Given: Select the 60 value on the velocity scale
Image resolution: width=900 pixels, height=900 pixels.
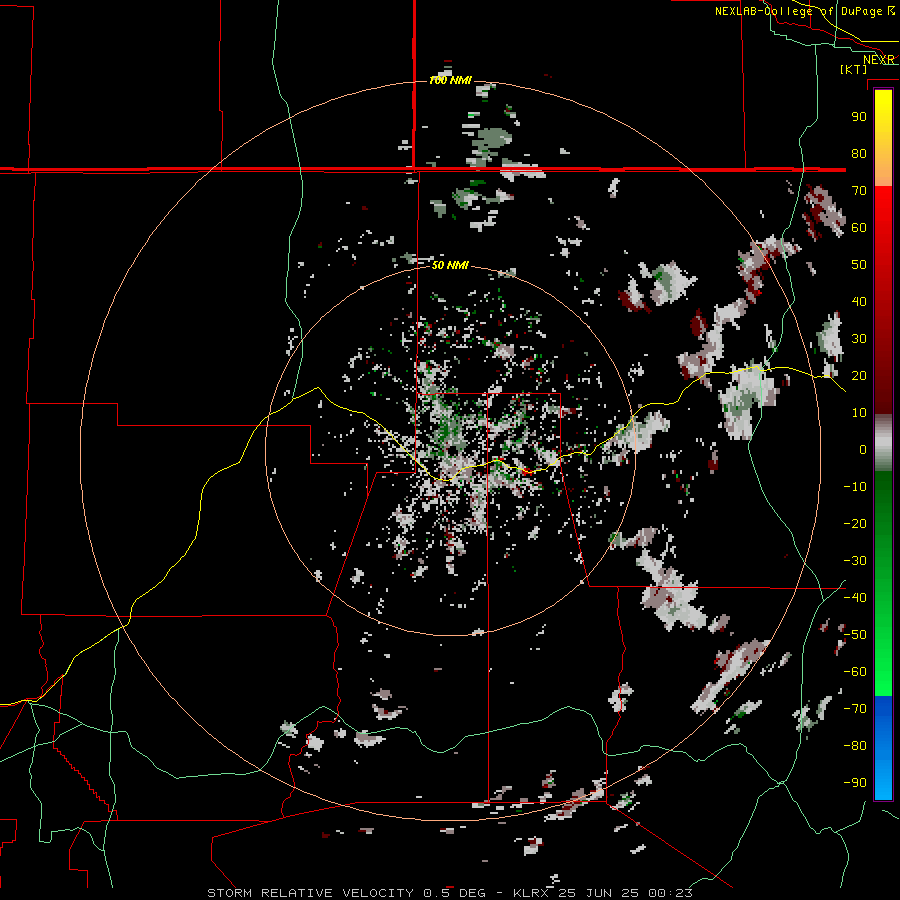Looking at the screenshot, I should pos(859,227).
